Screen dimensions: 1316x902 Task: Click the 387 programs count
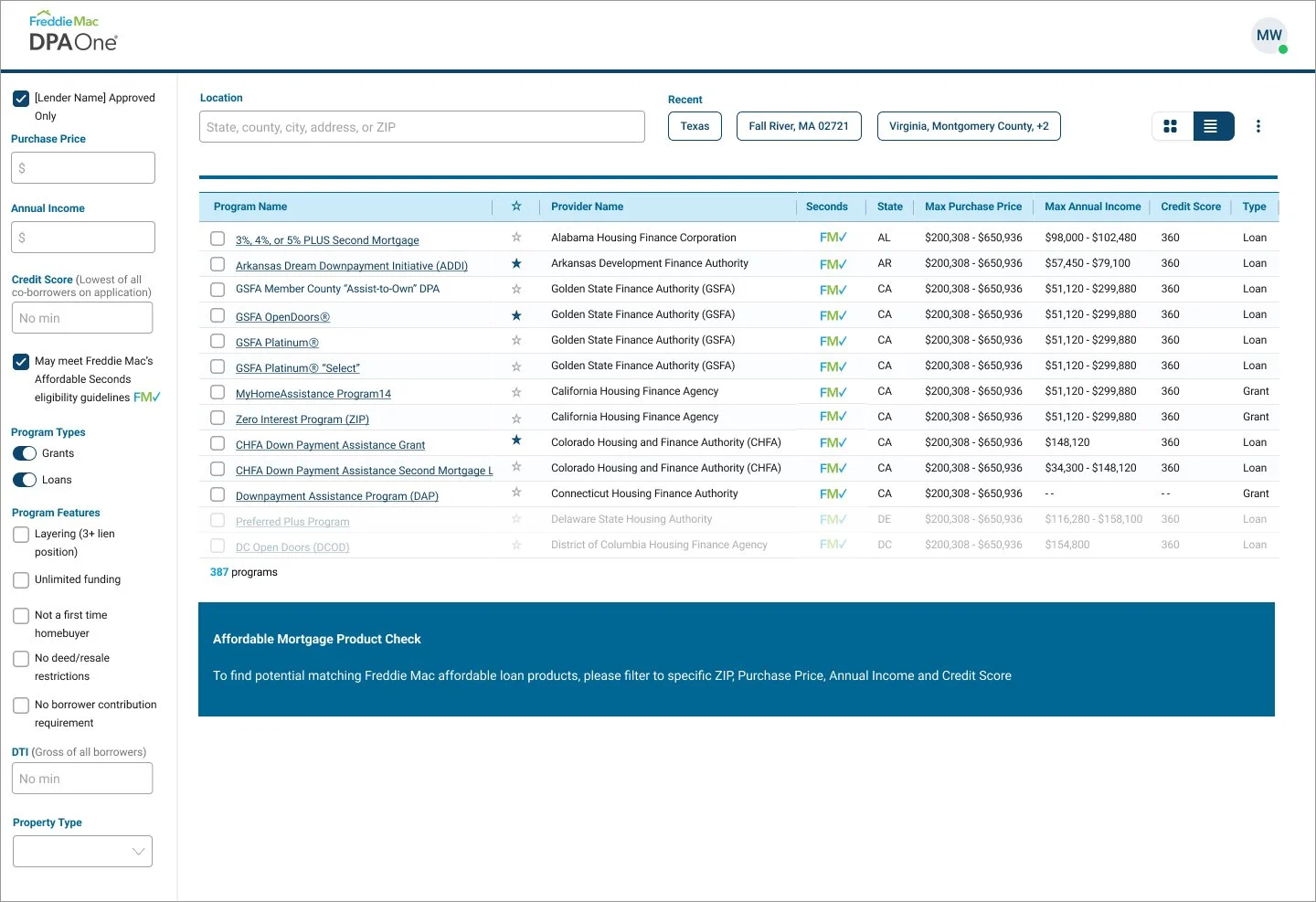tap(244, 572)
